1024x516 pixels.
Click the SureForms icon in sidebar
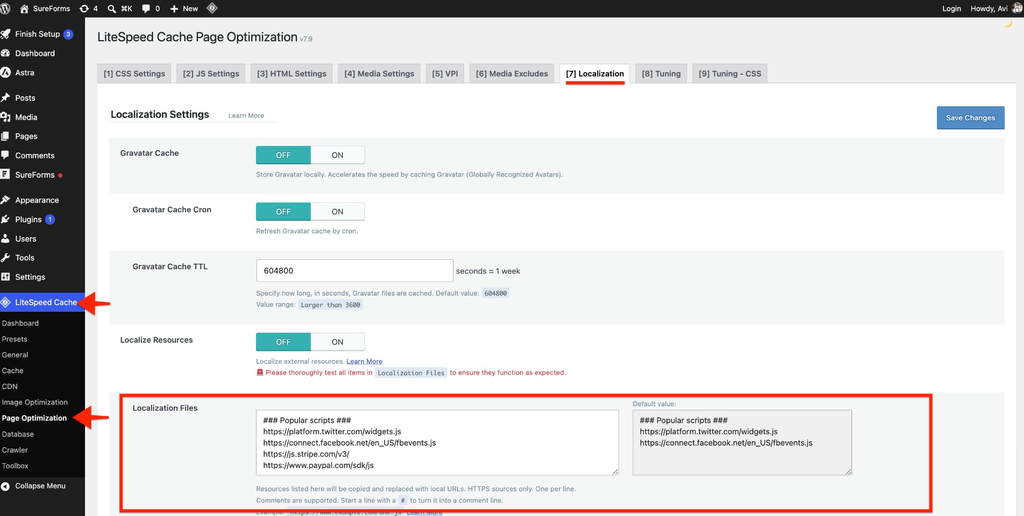tap(6, 174)
